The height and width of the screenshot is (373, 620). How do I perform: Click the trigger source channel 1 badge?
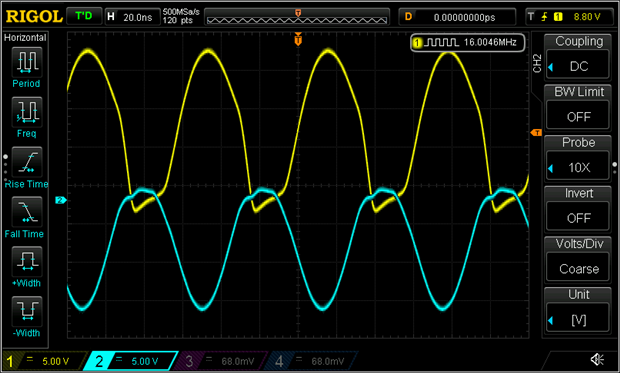[558, 17]
